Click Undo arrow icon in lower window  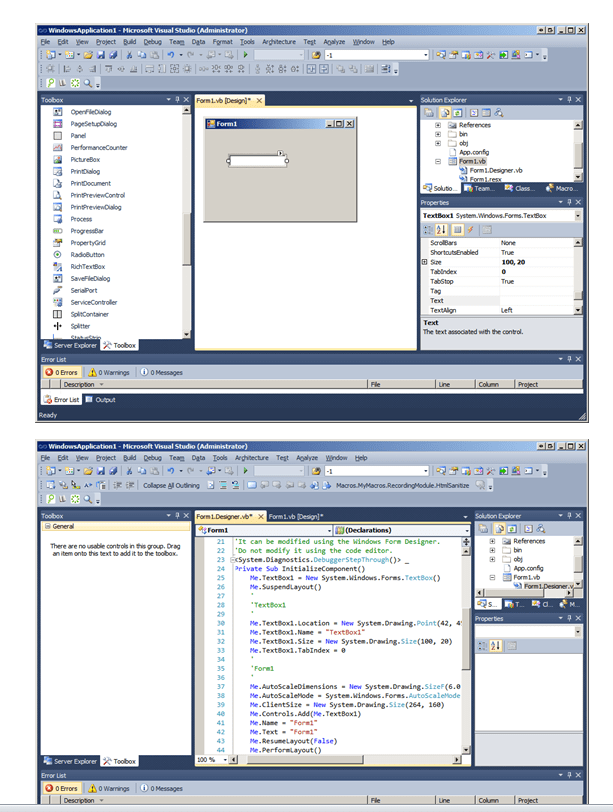tap(170, 471)
